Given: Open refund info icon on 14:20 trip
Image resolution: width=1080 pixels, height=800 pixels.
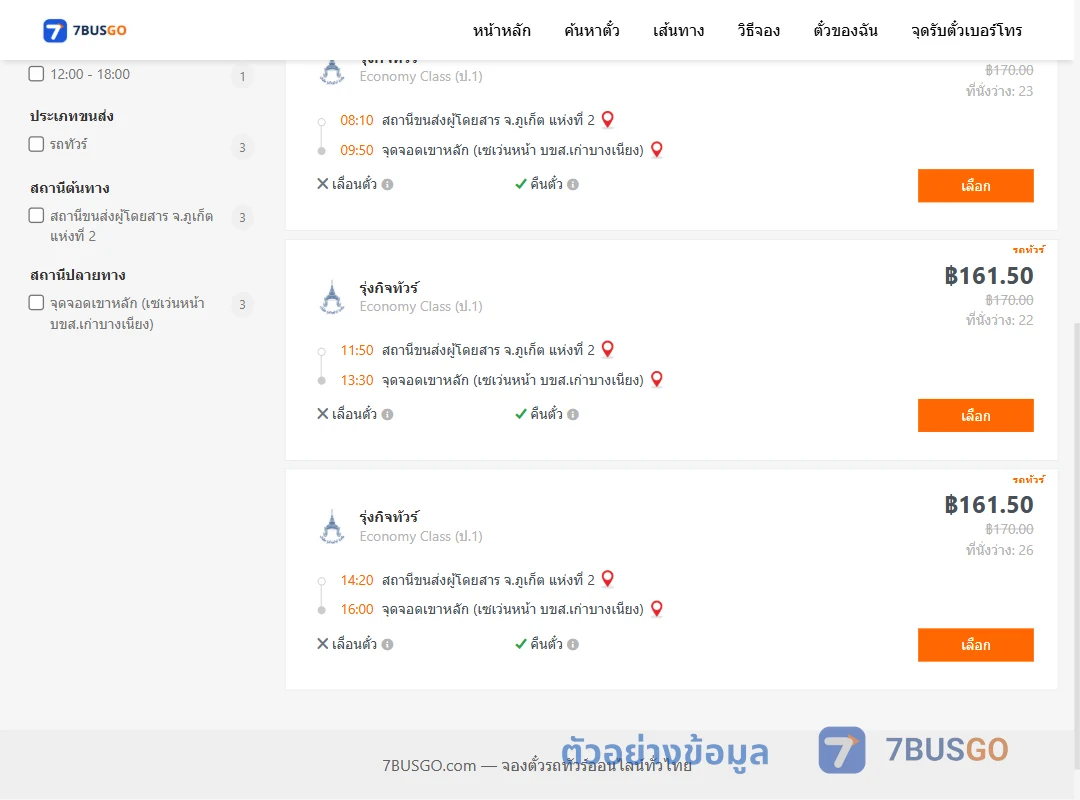Looking at the screenshot, I should tap(573, 645).
